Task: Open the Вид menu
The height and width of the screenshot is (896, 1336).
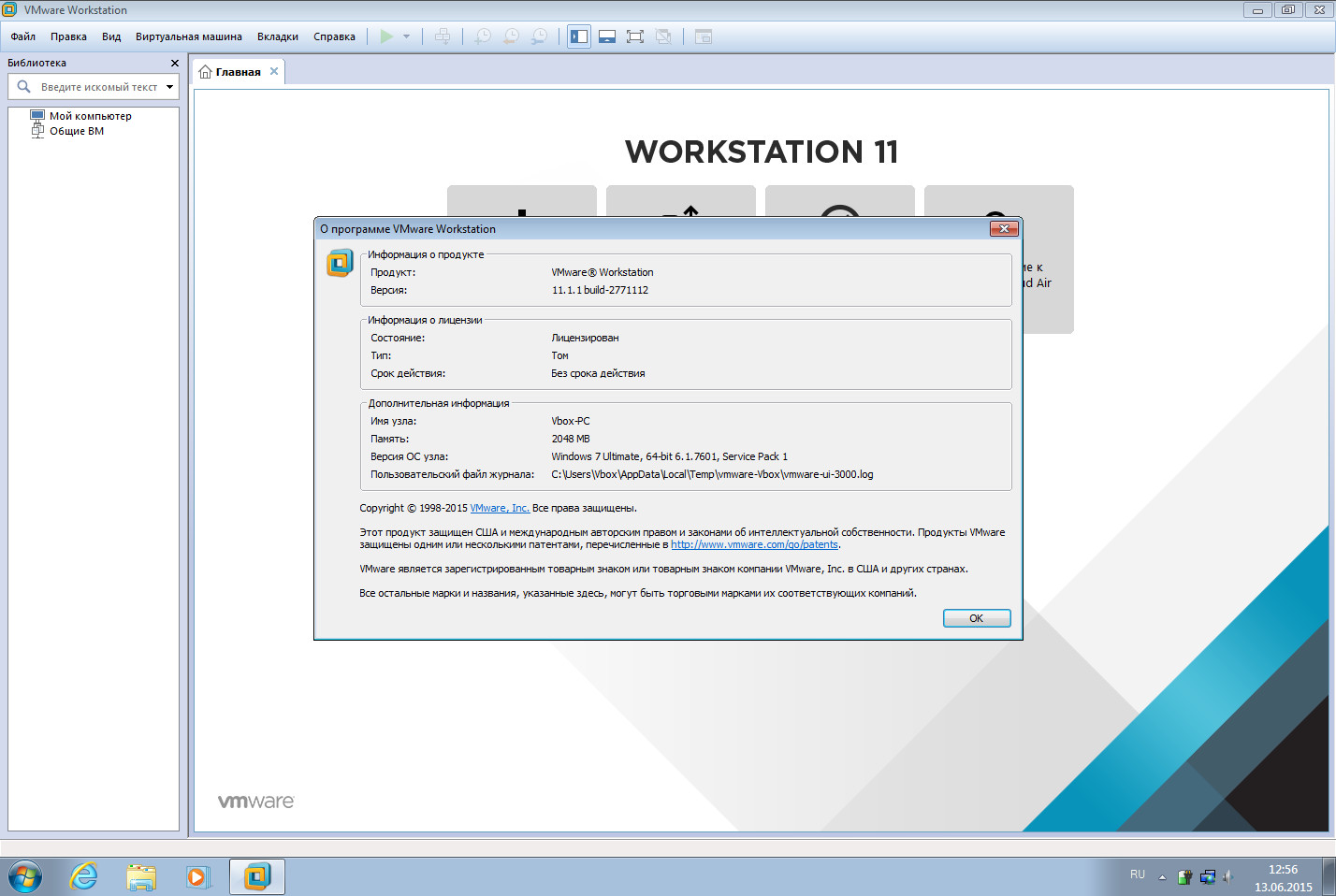Action: point(111,36)
